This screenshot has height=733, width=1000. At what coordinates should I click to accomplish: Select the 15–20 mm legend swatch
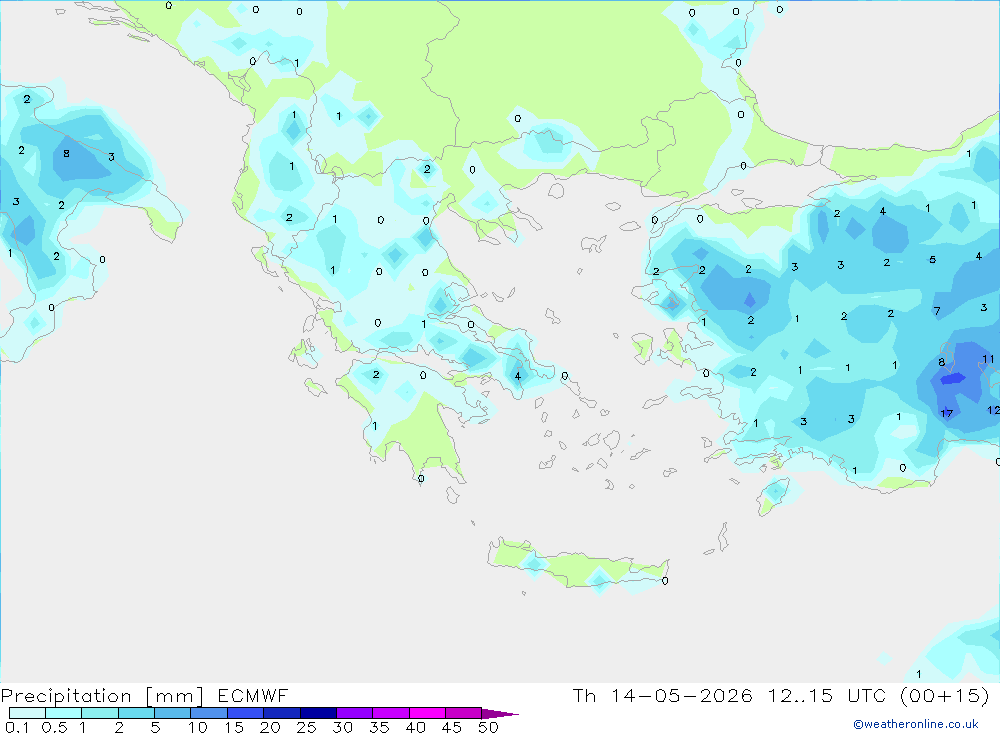245,713
